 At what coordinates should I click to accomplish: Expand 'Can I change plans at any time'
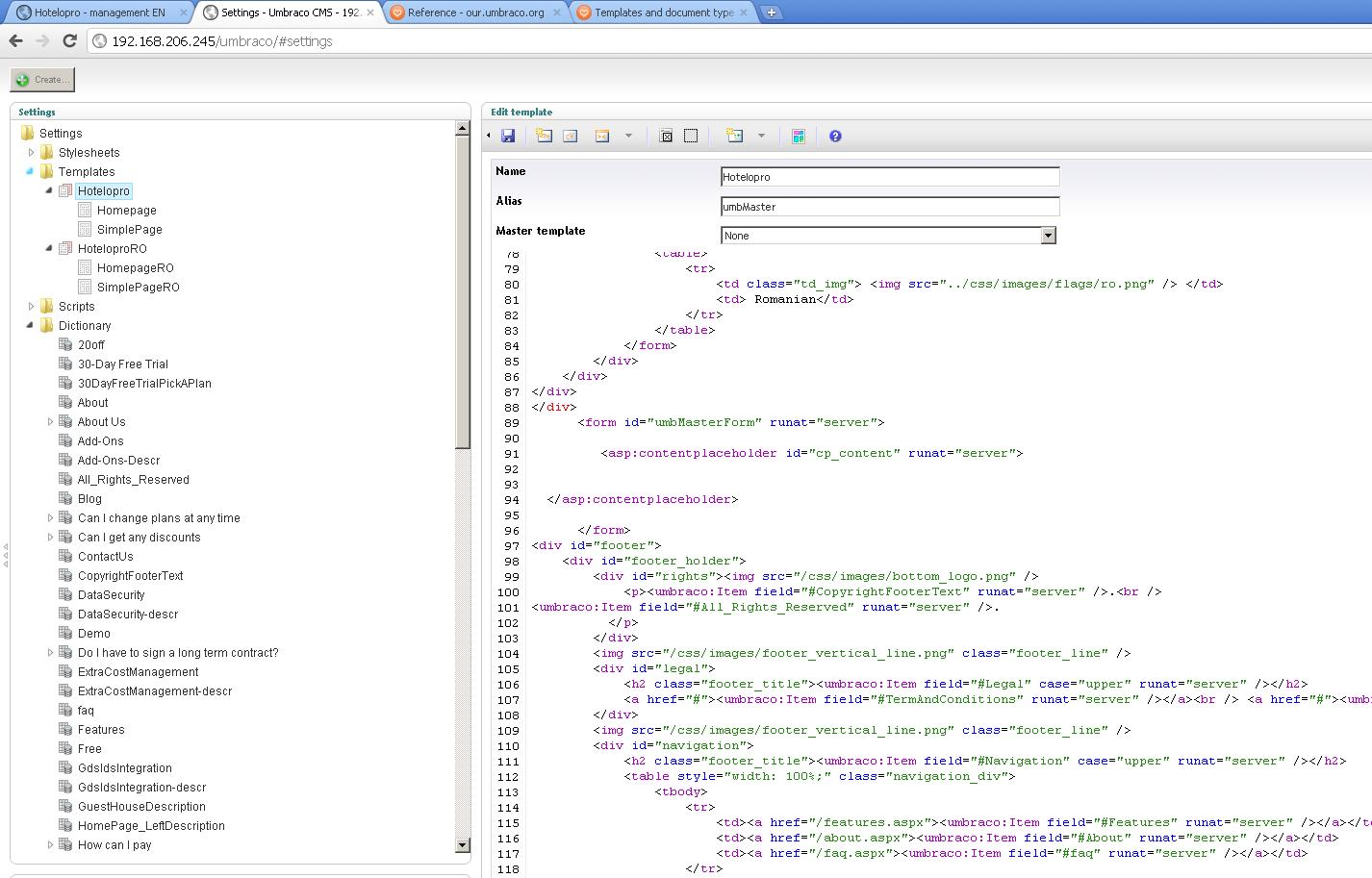(x=50, y=517)
